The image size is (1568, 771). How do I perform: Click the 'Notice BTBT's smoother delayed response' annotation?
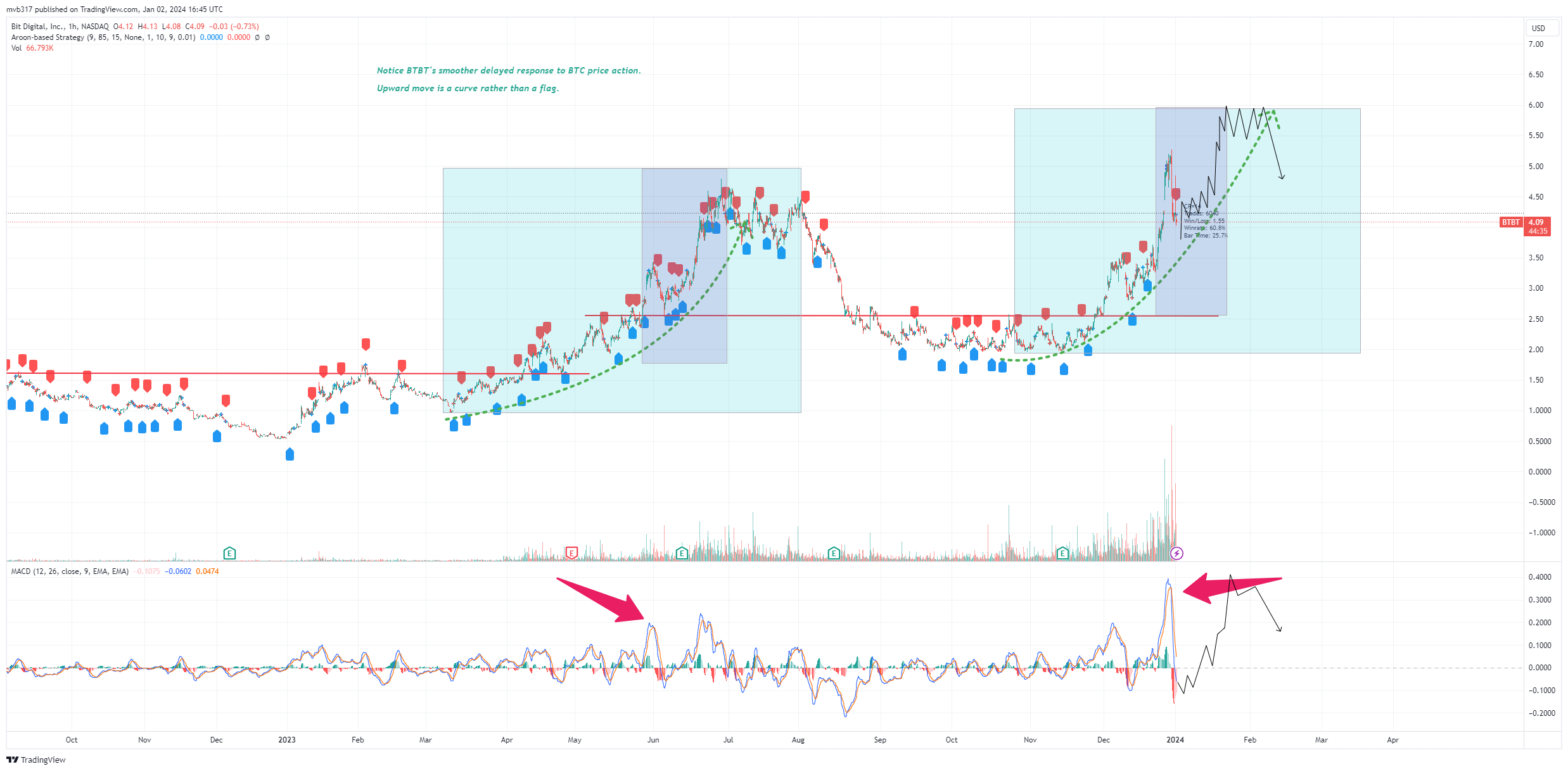(x=509, y=70)
